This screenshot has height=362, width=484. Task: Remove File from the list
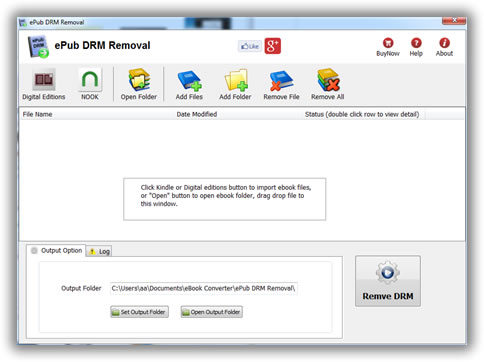(281, 84)
